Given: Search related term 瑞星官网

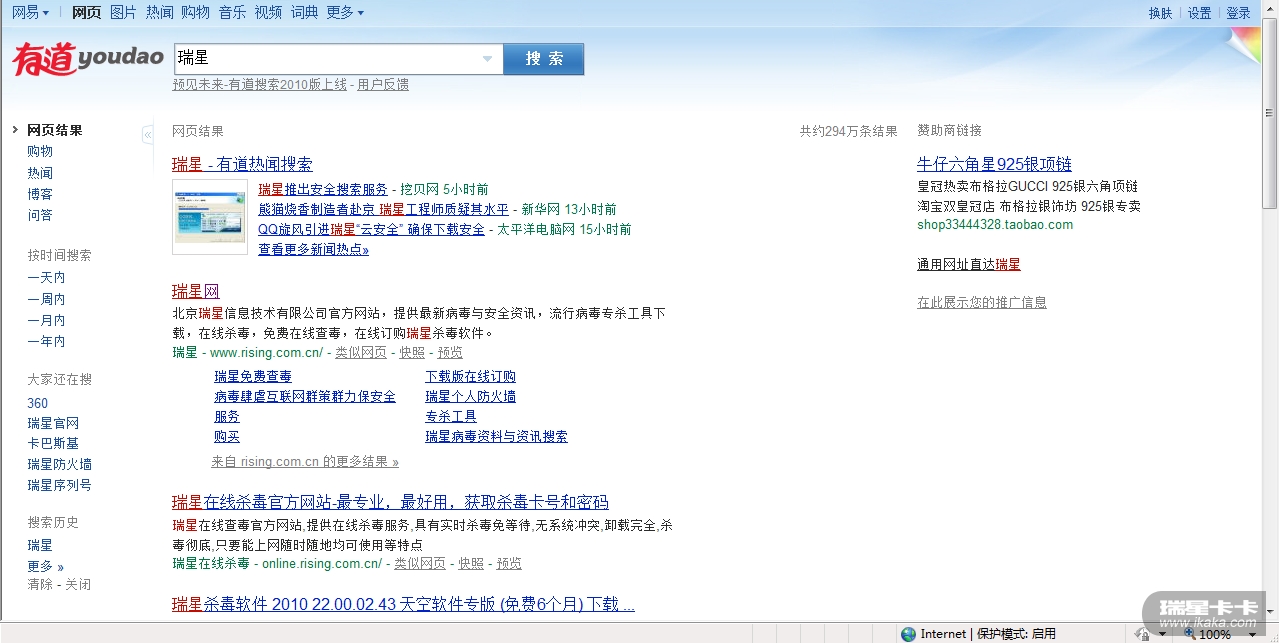Looking at the screenshot, I should pos(53,423).
